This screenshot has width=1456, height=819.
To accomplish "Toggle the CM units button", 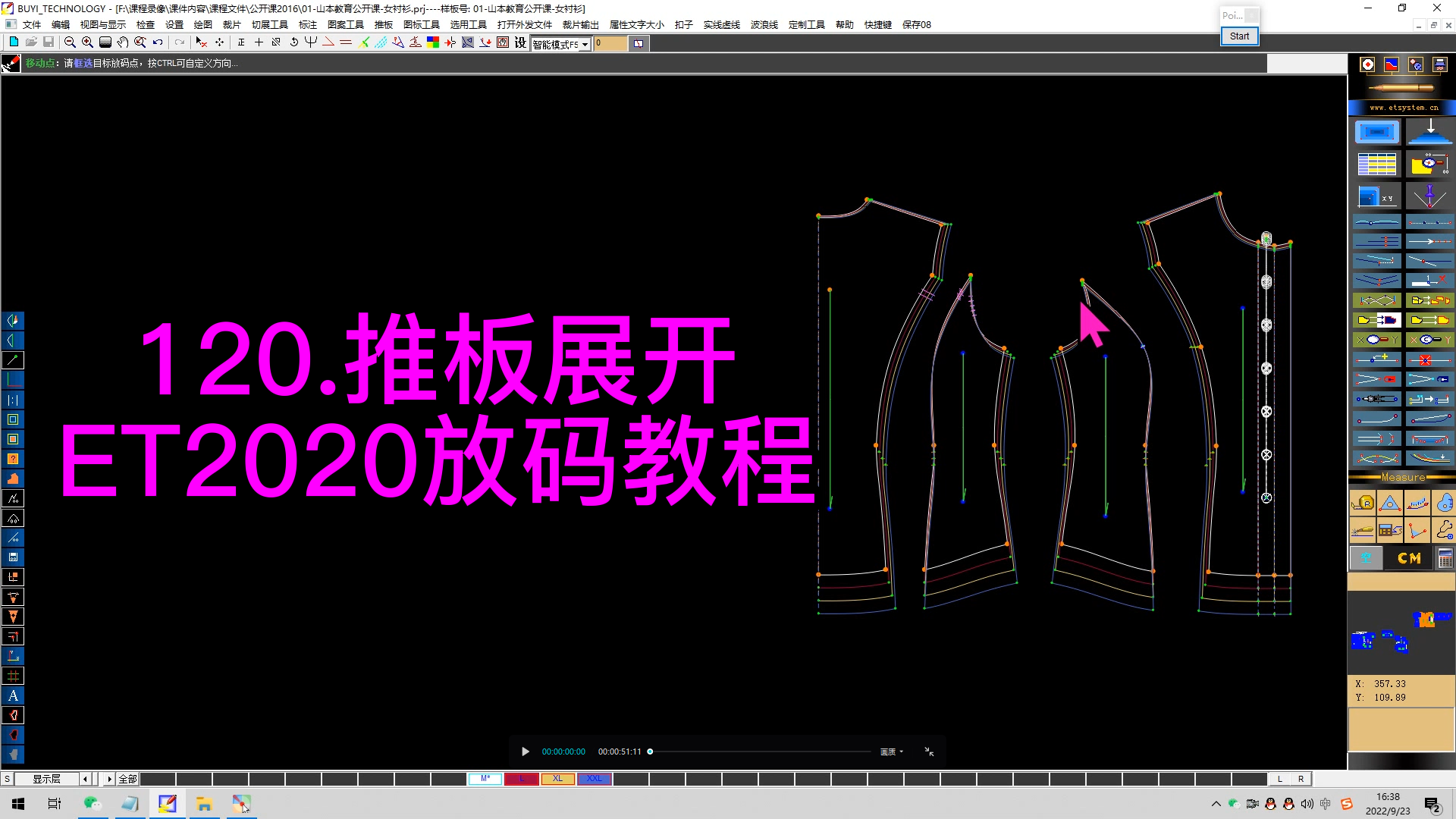I will pyautogui.click(x=1409, y=559).
